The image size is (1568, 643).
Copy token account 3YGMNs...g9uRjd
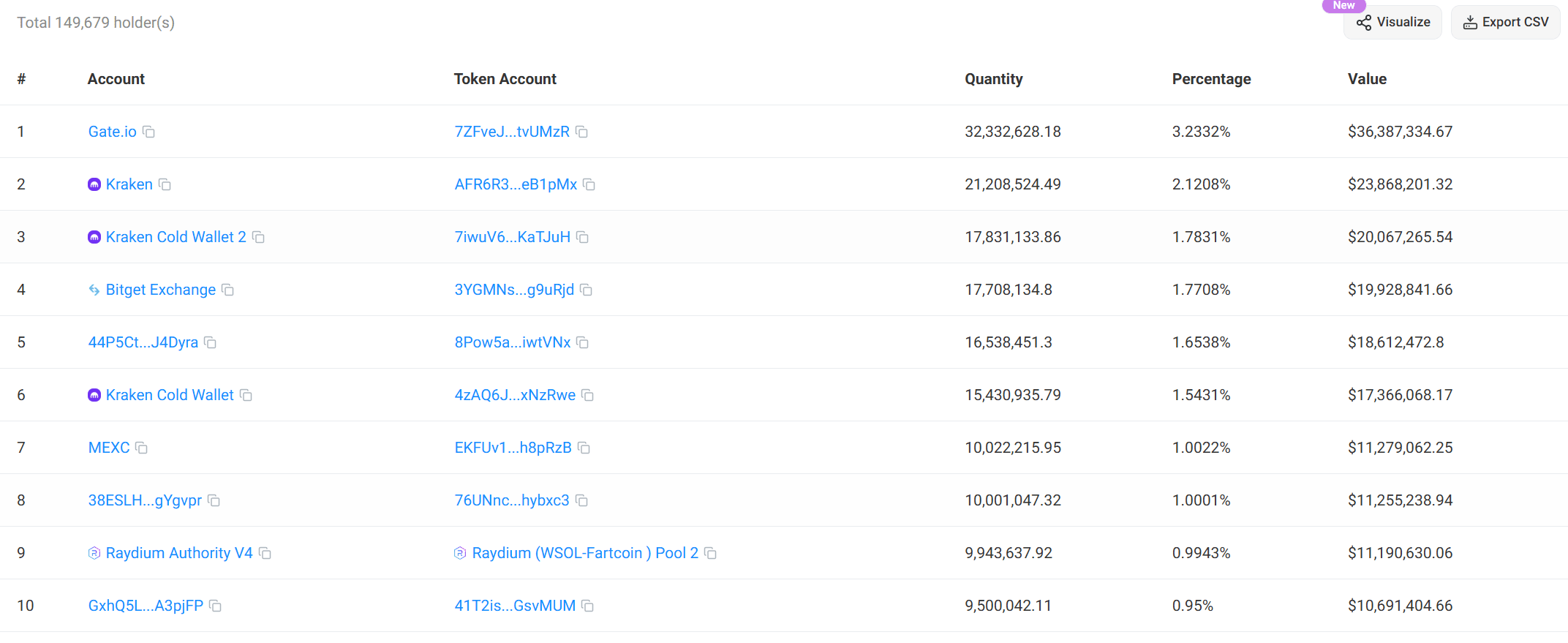coord(586,290)
